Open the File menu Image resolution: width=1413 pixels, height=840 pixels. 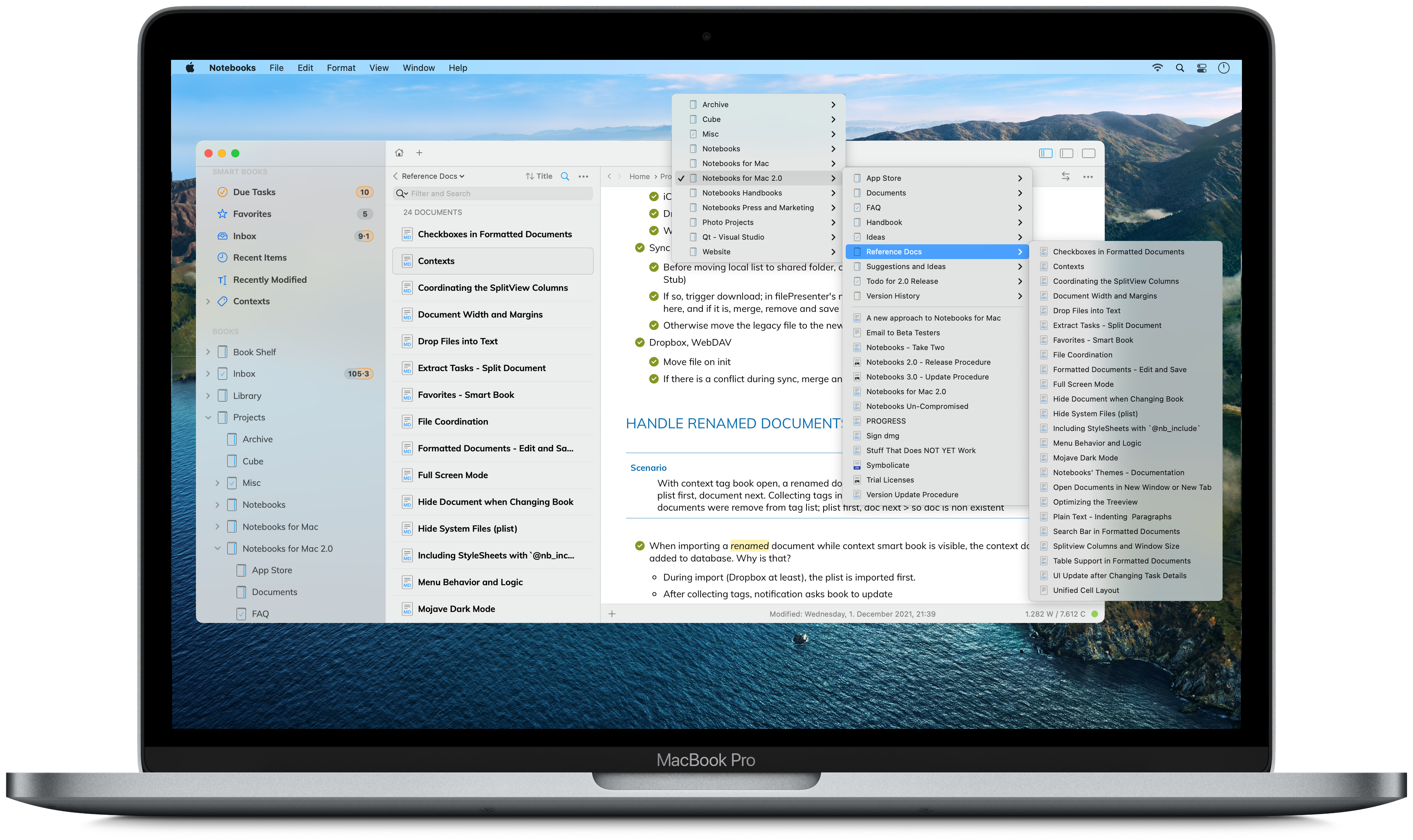pos(276,68)
